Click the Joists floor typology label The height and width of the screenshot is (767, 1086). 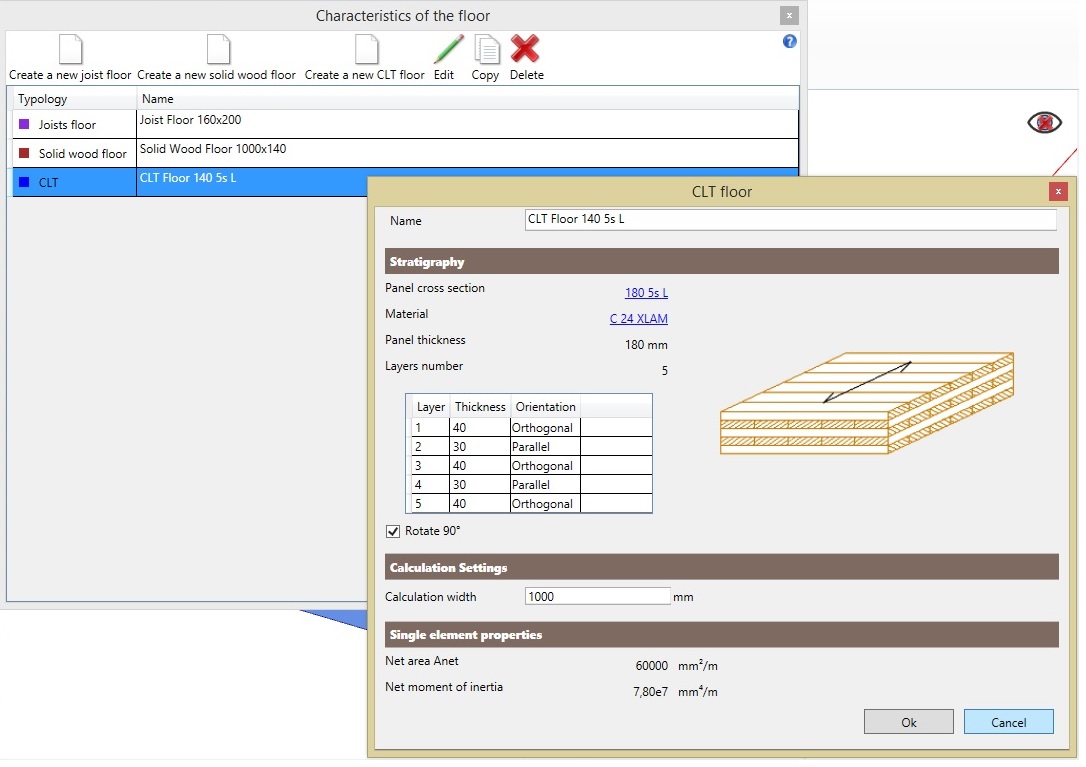point(67,125)
